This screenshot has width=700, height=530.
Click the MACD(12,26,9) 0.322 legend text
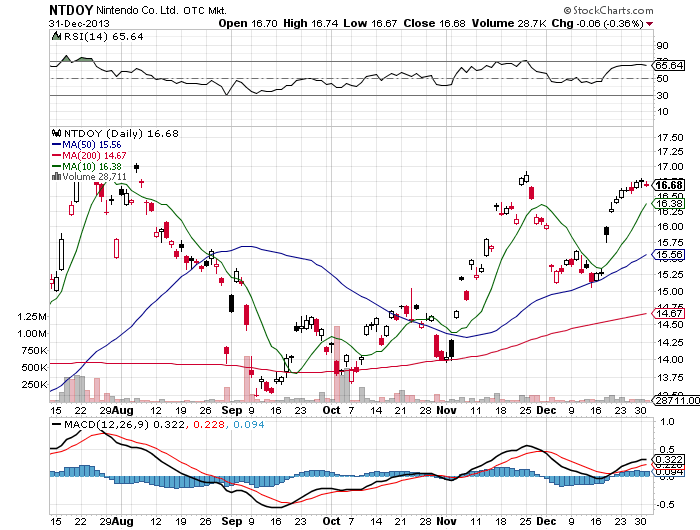[x=124, y=424]
